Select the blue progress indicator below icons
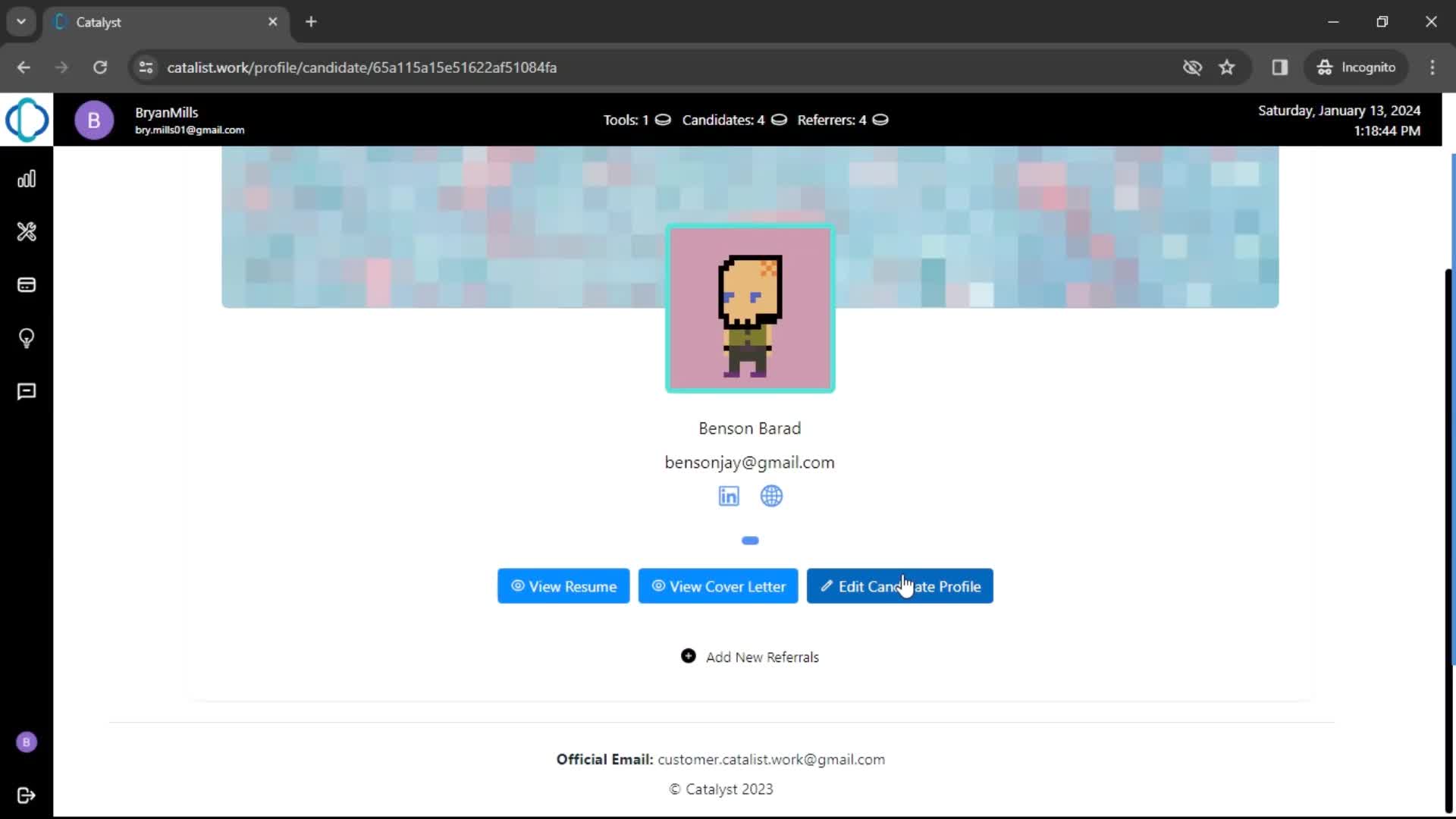This screenshot has width=1456, height=819. click(x=750, y=540)
